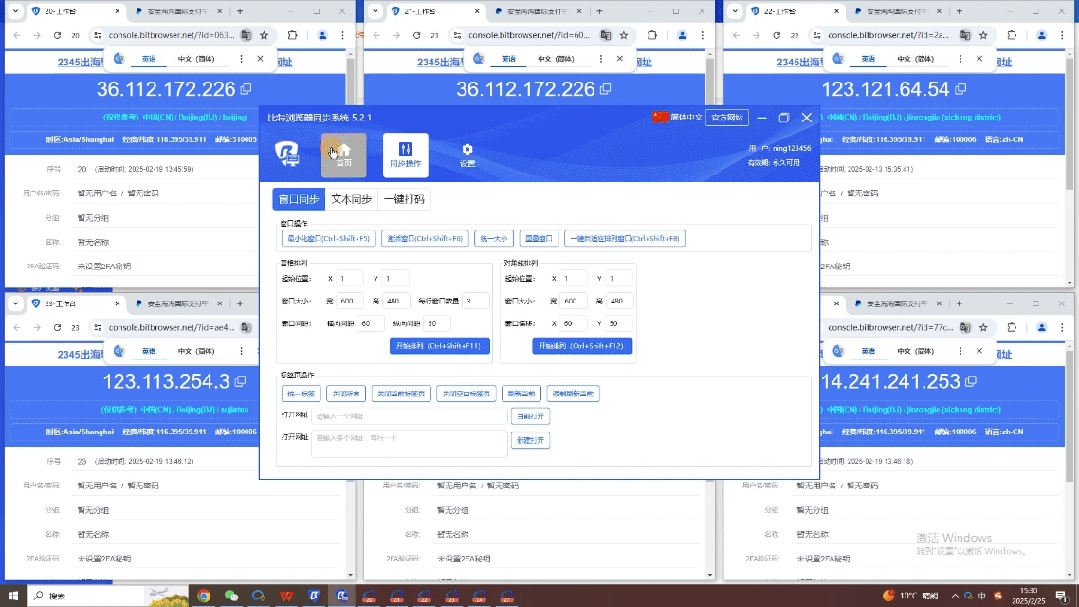
Task: Copy the 123.113.254.3 IP address
Action: pyautogui.click(x=240, y=381)
